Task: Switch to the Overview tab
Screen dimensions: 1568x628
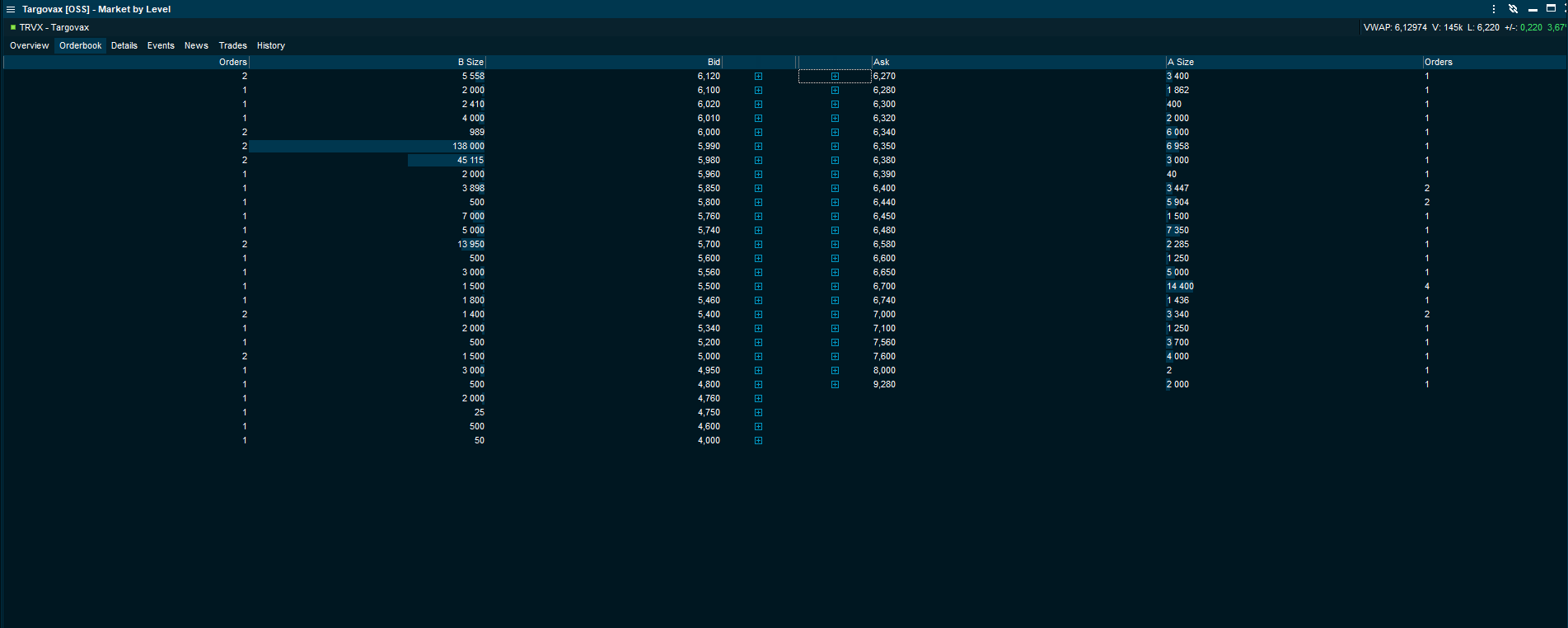Action: click(30, 45)
